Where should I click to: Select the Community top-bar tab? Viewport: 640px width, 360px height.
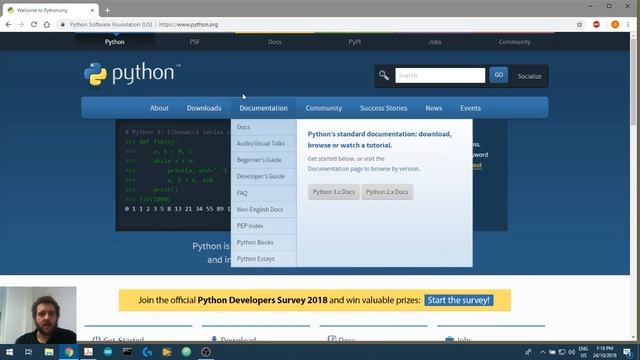click(515, 42)
